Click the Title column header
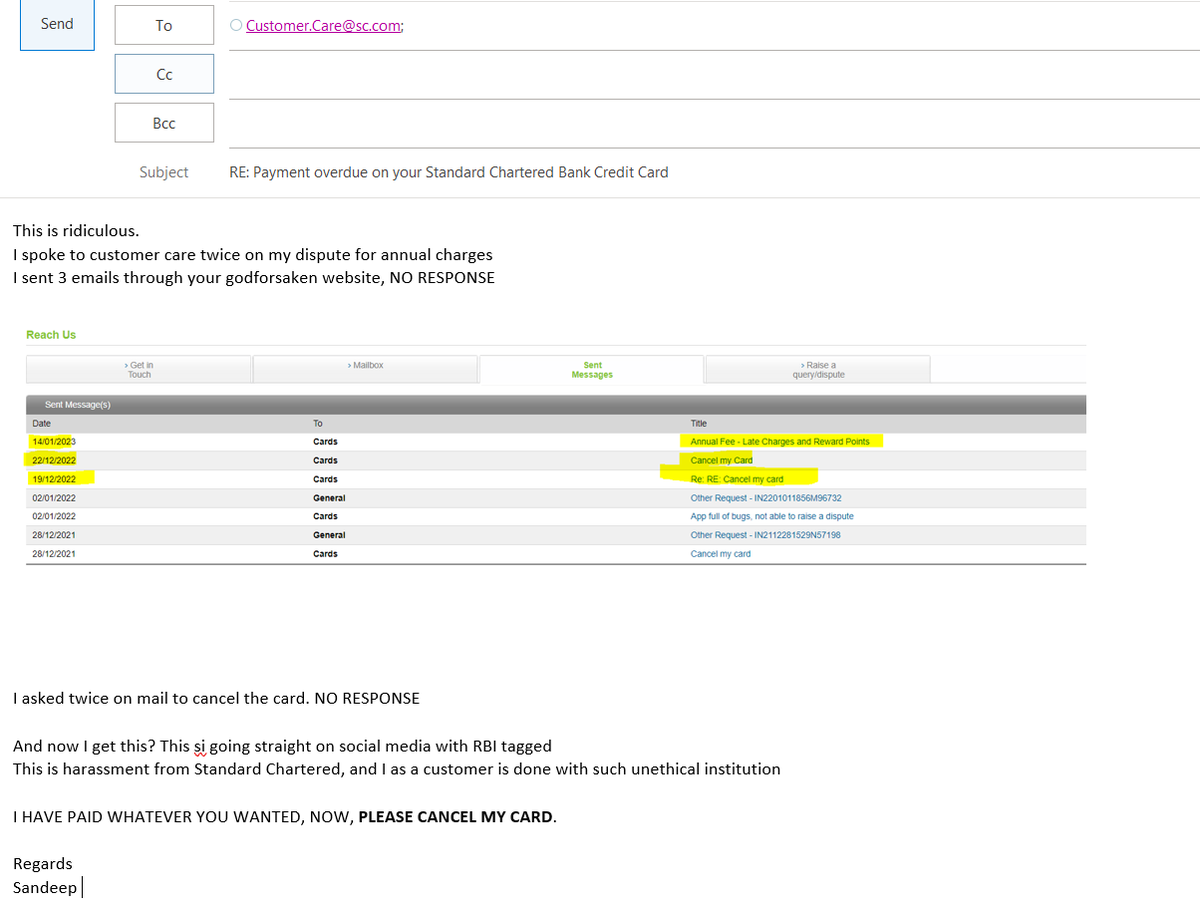Image resolution: width=1200 pixels, height=910 pixels. click(x=699, y=424)
